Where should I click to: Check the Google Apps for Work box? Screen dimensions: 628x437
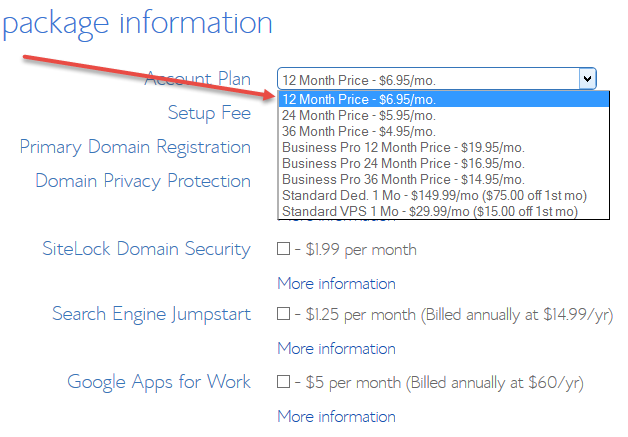[x=284, y=382]
